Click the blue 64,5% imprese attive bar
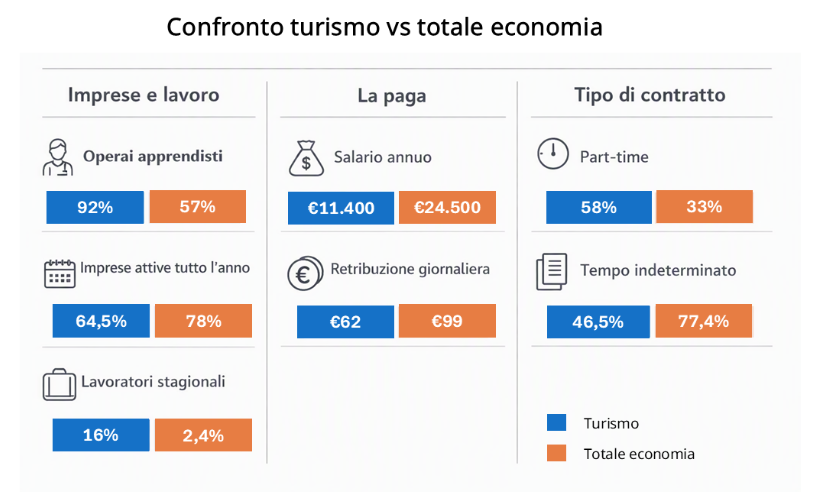 click(x=101, y=321)
